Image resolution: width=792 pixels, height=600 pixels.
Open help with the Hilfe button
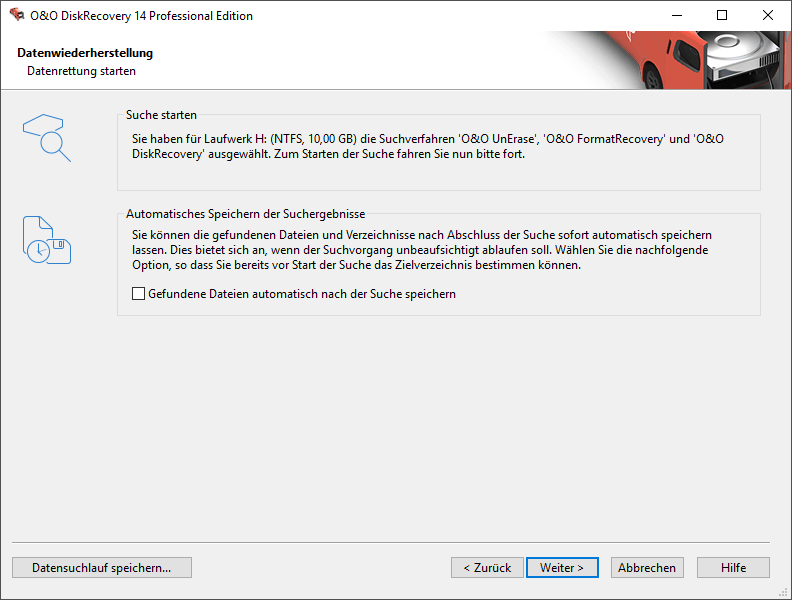tap(733, 568)
